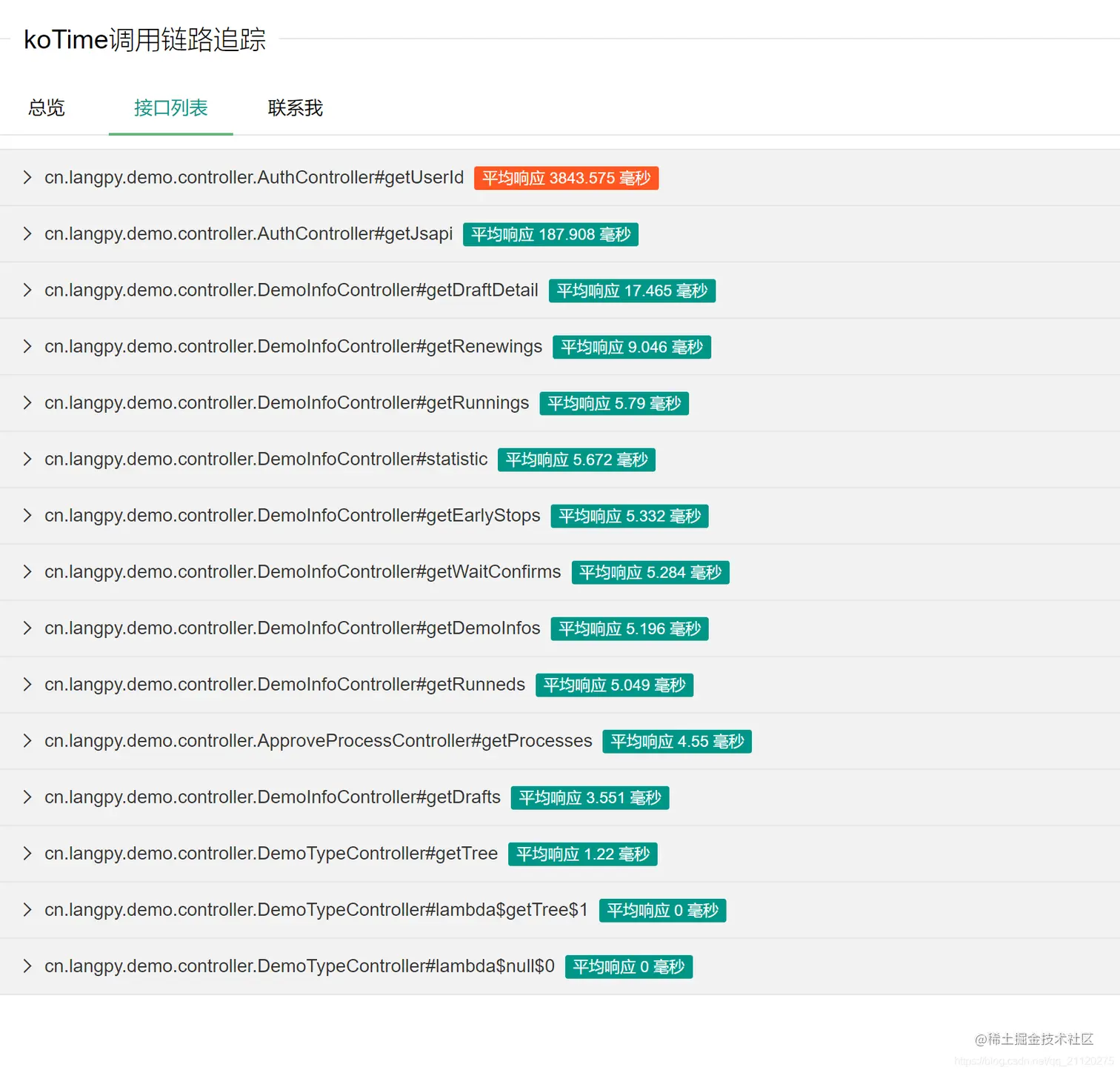Image resolution: width=1120 pixels, height=1073 pixels.
Task: Click the 0 毫秒 badge beside lambda$getTree$1
Action: tap(662, 910)
